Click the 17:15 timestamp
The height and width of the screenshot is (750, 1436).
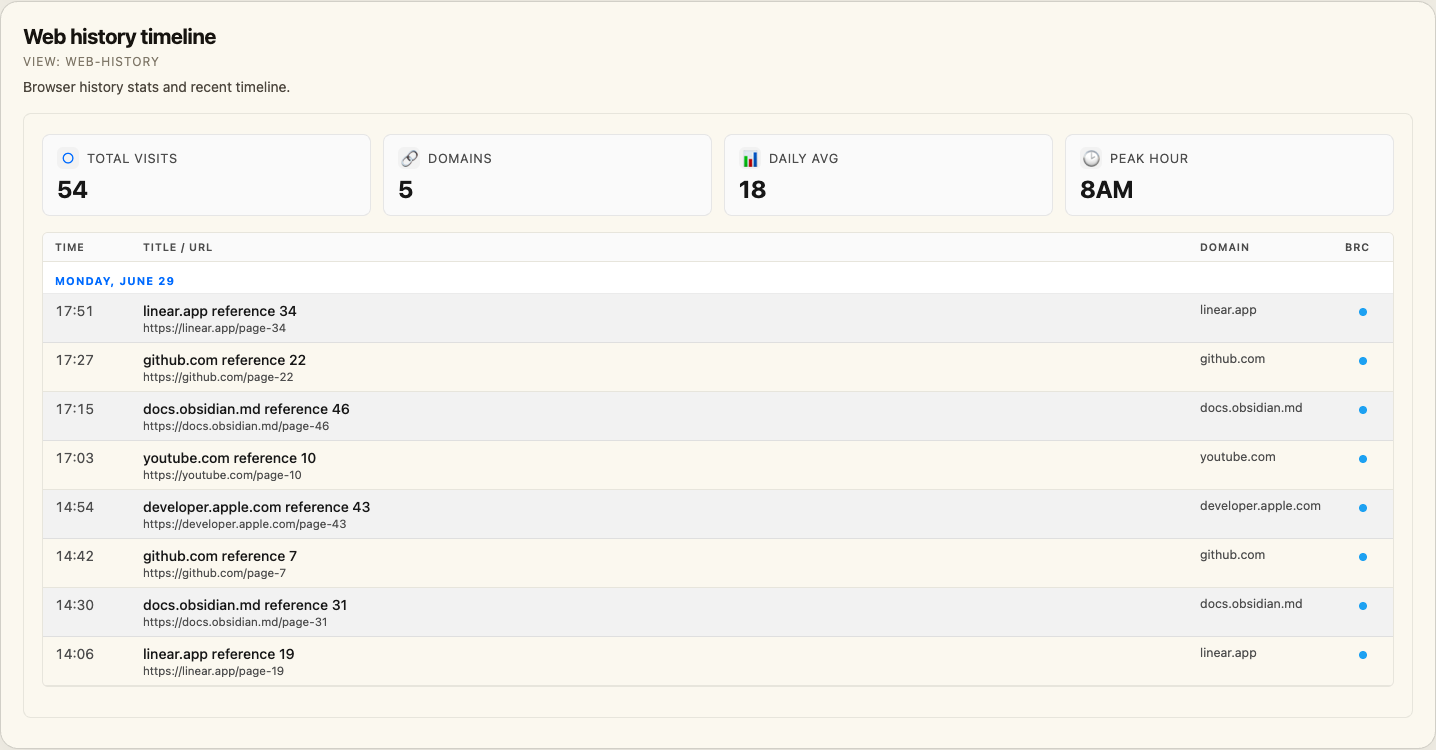click(x=75, y=409)
